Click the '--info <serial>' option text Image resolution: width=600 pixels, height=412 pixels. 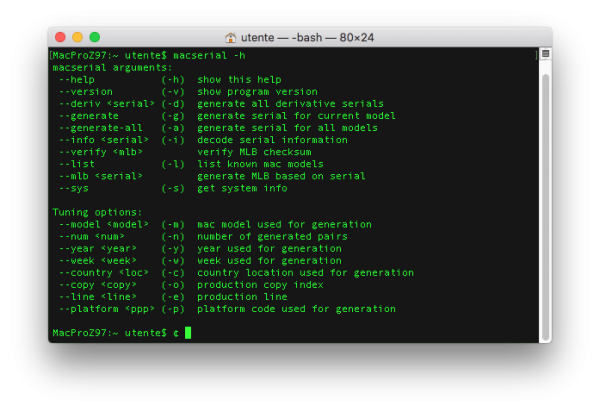[x=104, y=140]
